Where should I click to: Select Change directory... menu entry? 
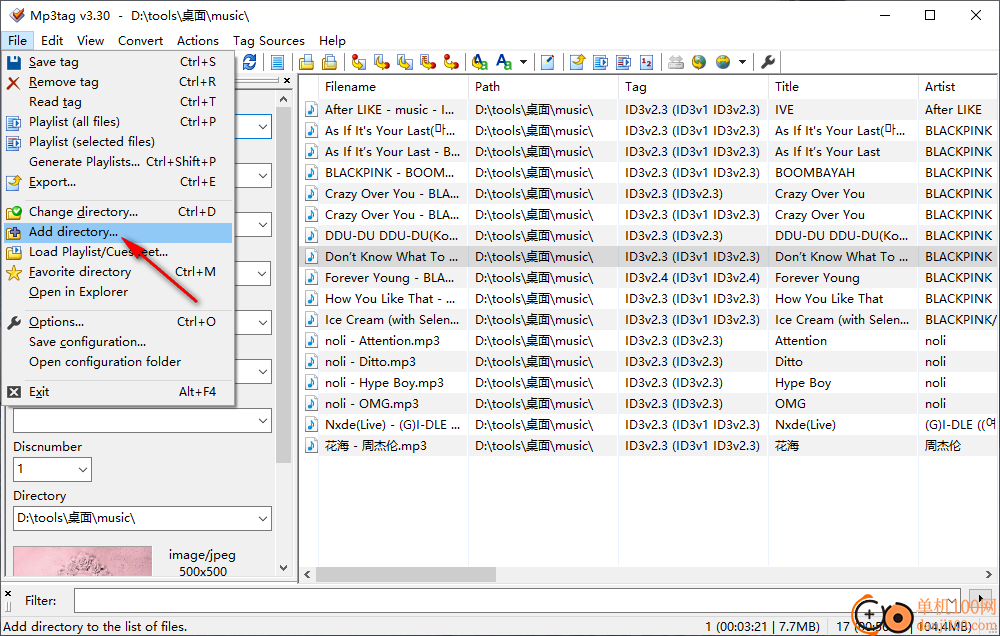pyautogui.click(x=119, y=212)
